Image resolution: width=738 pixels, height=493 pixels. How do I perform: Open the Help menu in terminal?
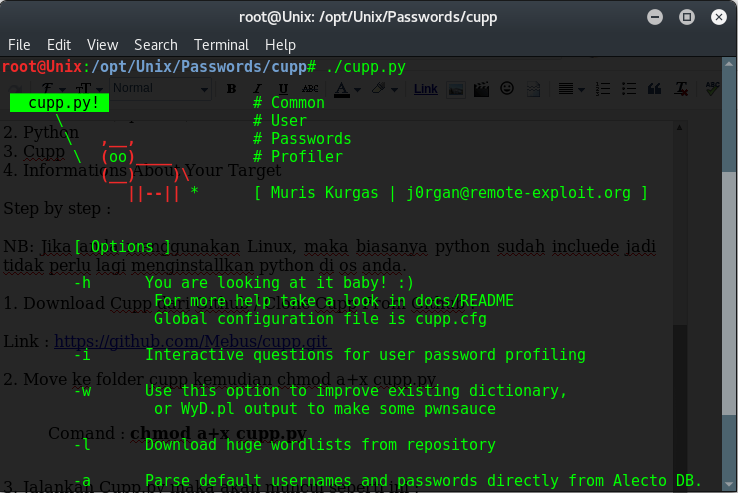click(280, 45)
